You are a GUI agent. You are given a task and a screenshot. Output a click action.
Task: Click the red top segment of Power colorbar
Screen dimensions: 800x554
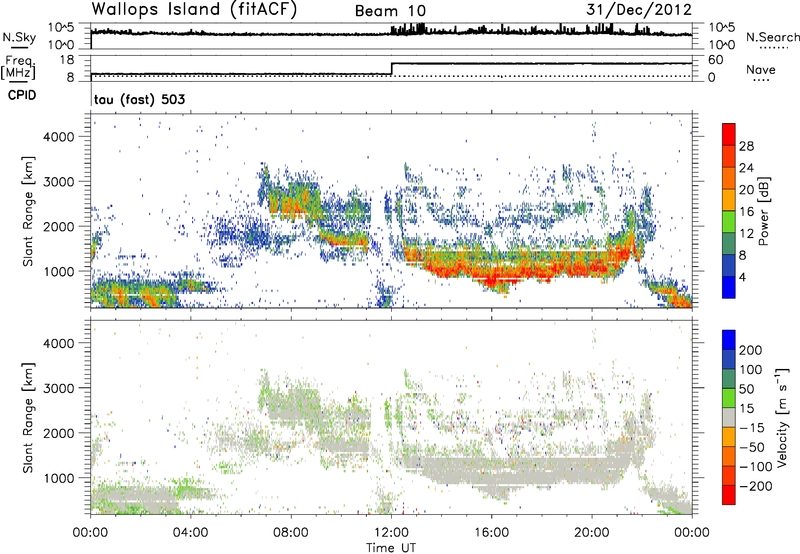[729, 134]
